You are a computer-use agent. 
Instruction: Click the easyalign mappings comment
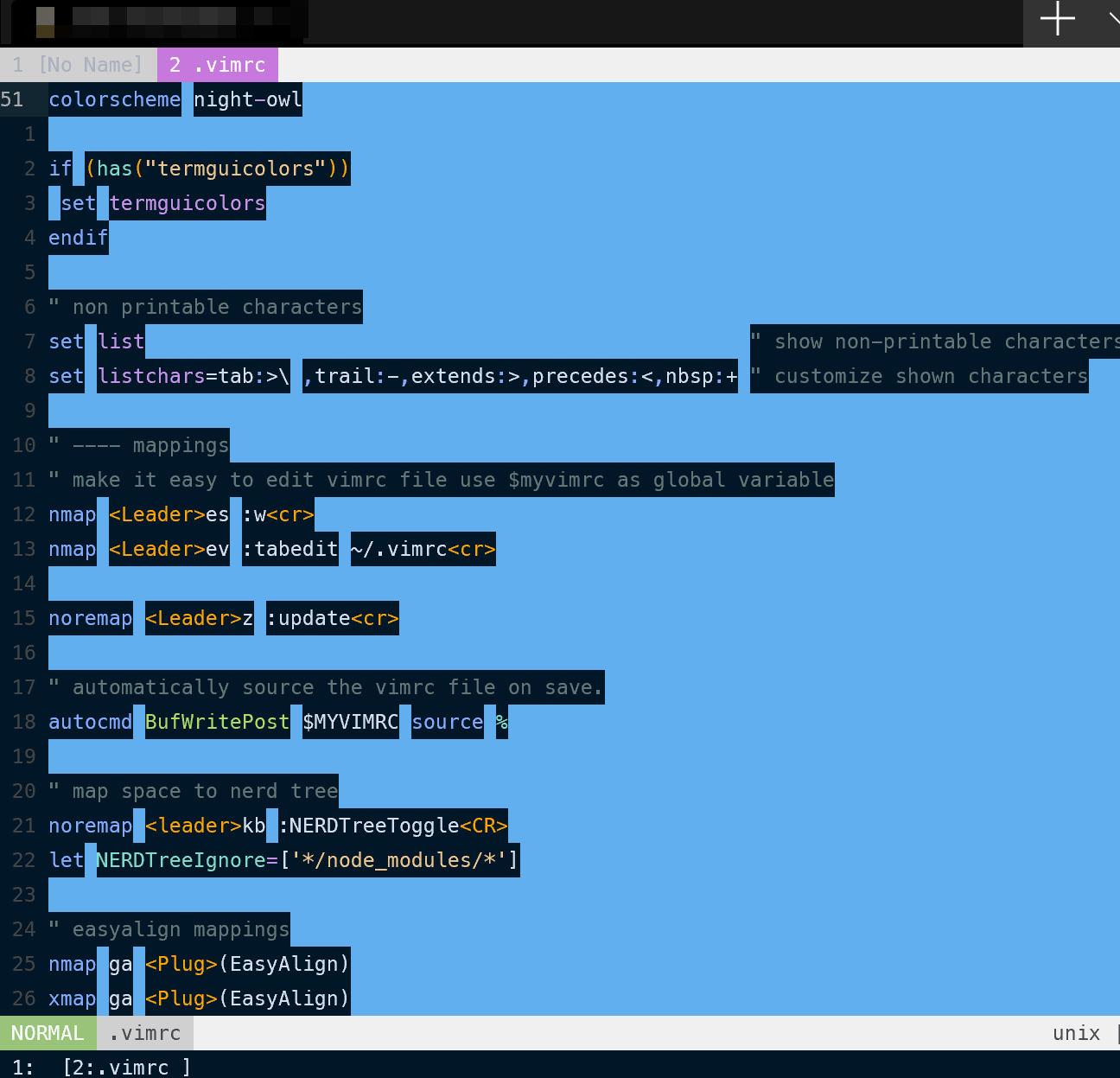[x=169, y=929]
